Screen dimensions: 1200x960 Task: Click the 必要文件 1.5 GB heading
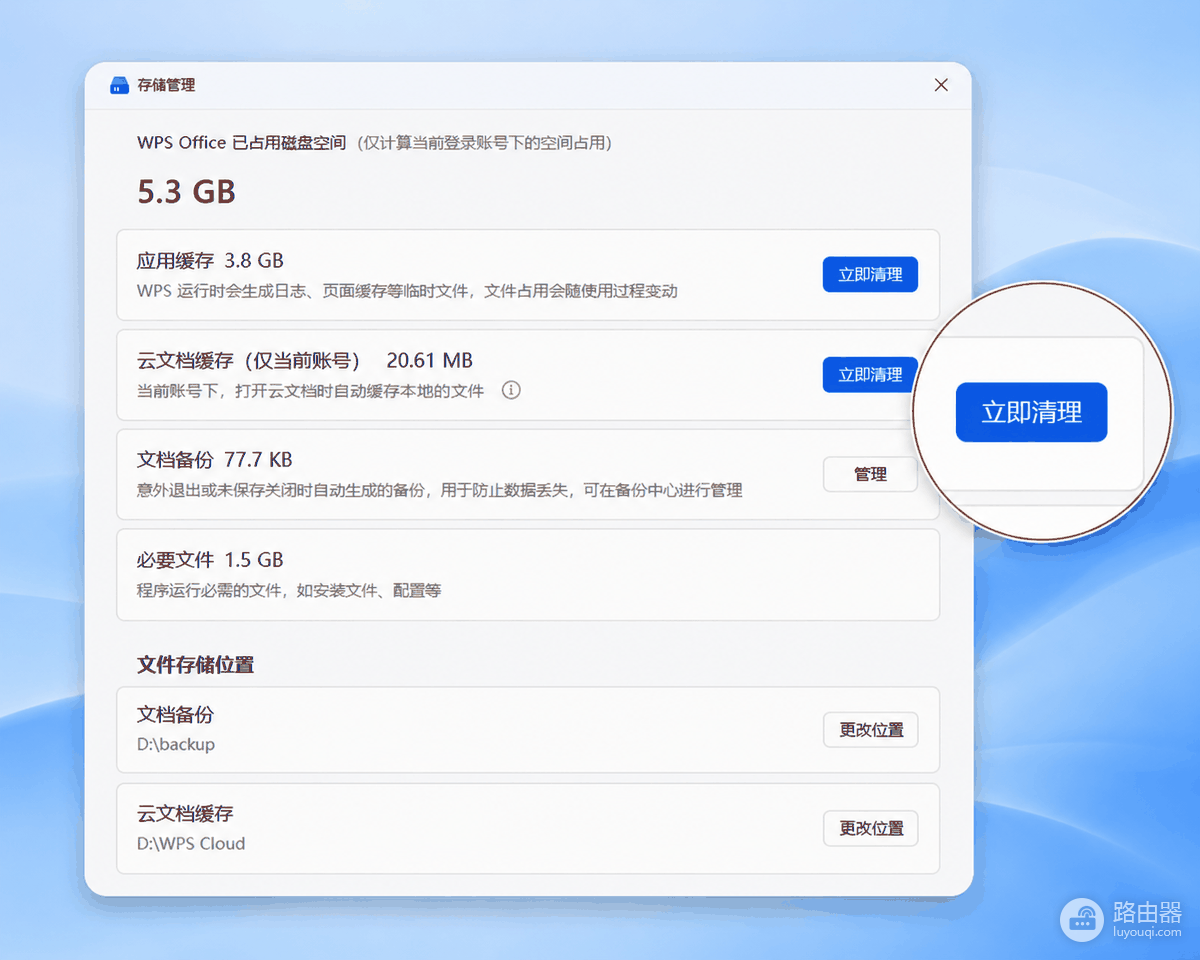(x=210, y=560)
